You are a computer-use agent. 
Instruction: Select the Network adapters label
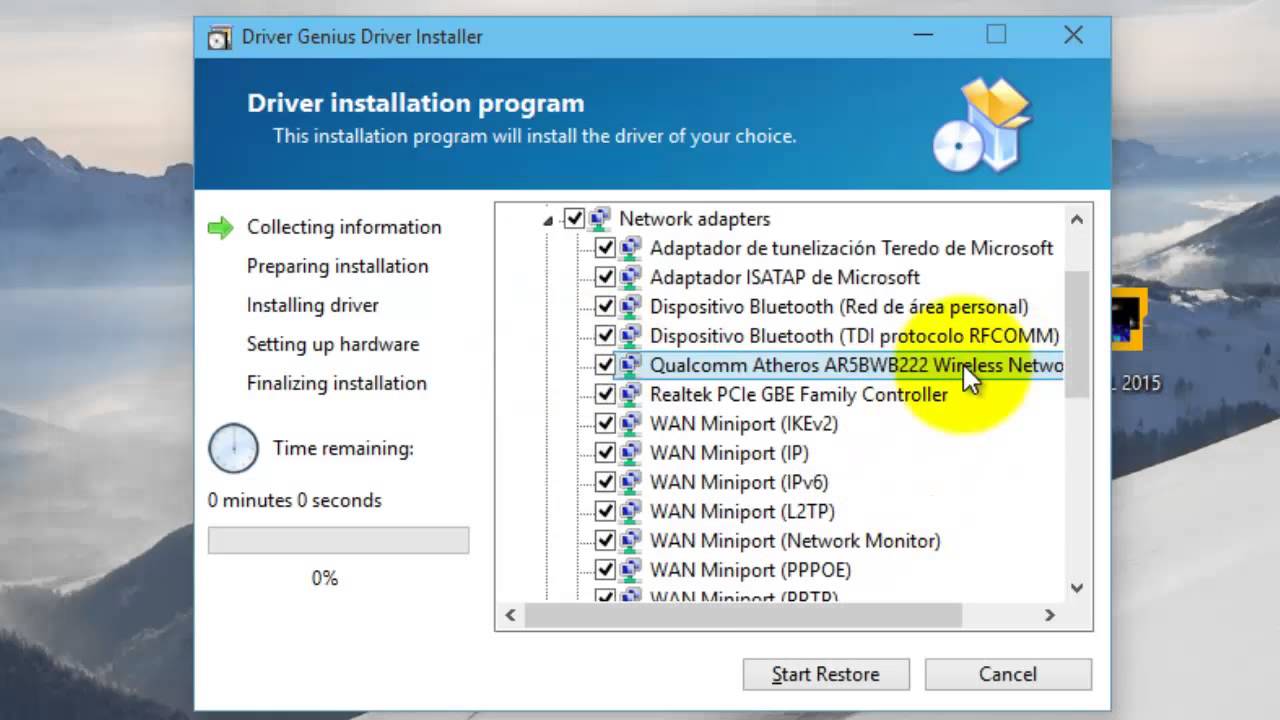695,218
